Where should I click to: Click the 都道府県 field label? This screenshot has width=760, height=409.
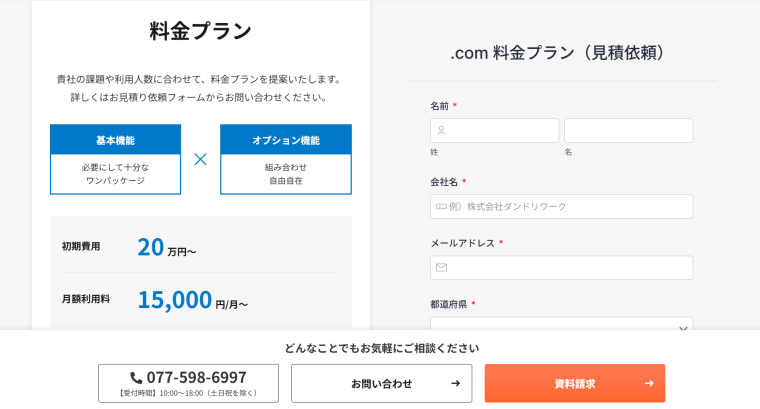[x=448, y=304]
